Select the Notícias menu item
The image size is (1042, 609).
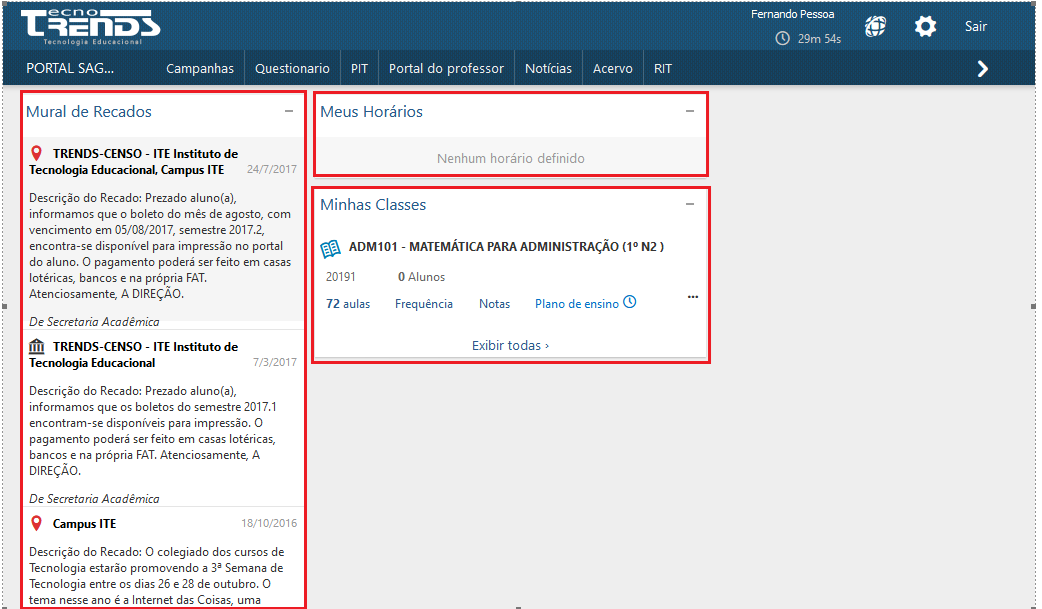(x=548, y=69)
